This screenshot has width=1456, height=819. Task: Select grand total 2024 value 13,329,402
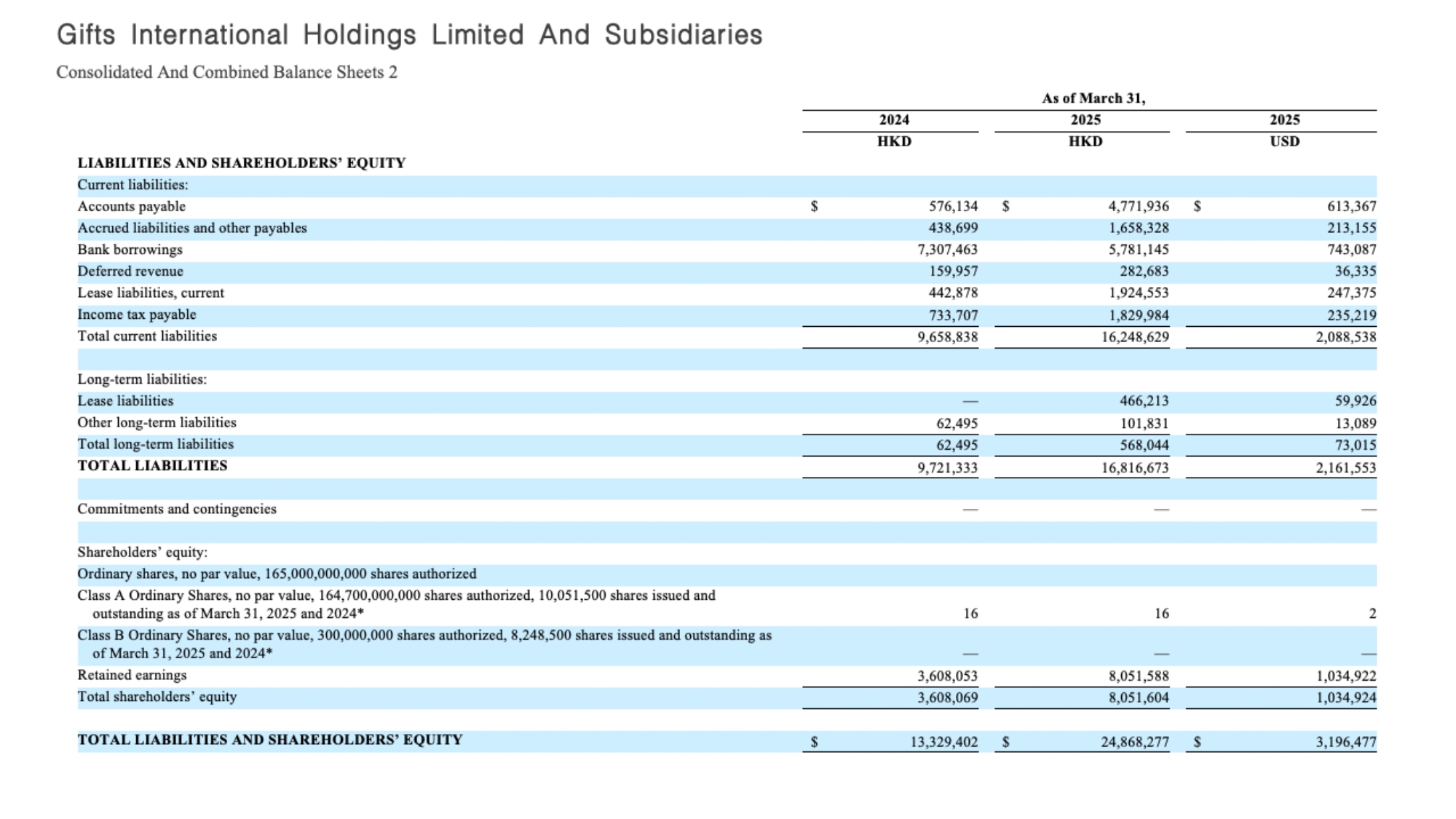(x=944, y=743)
